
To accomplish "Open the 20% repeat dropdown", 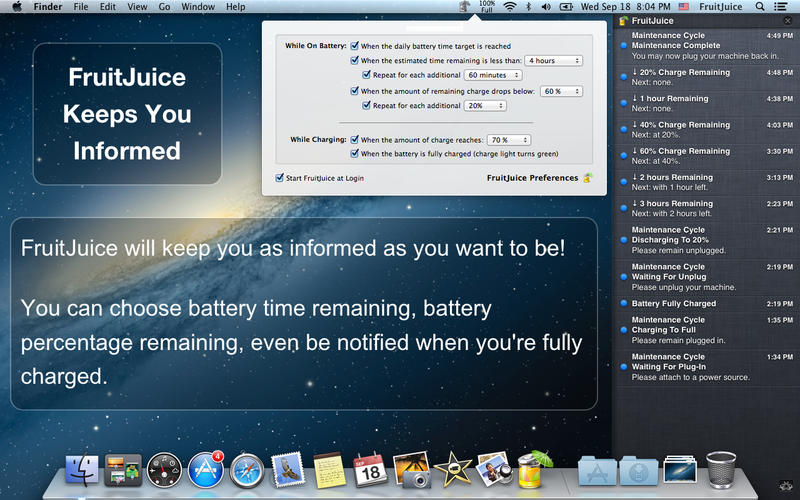I will click(x=485, y=105).
